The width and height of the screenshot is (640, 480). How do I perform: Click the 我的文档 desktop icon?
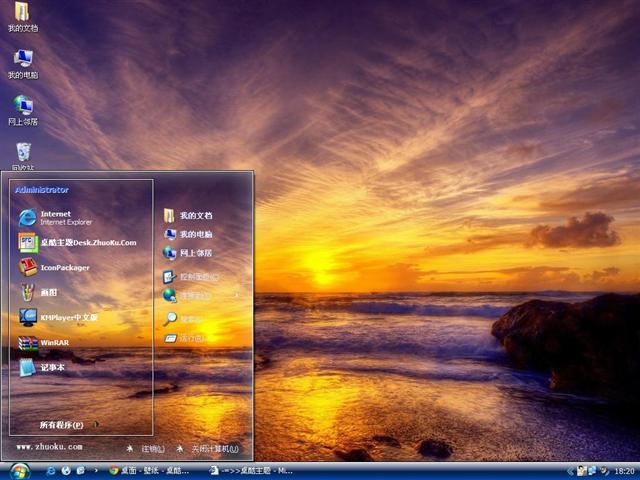tap(22, 14)
